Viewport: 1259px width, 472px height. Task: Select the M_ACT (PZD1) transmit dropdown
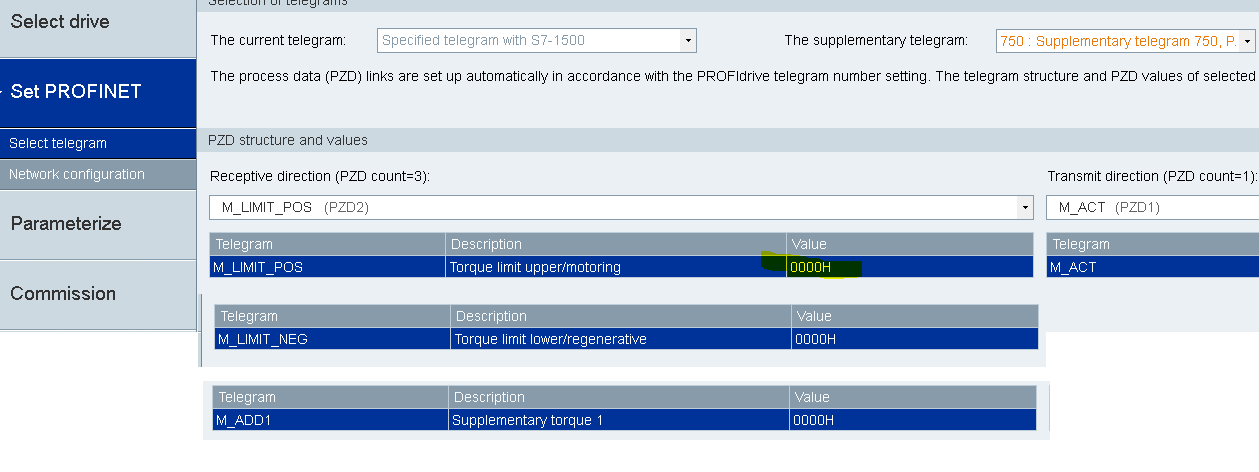point(1150,207)
